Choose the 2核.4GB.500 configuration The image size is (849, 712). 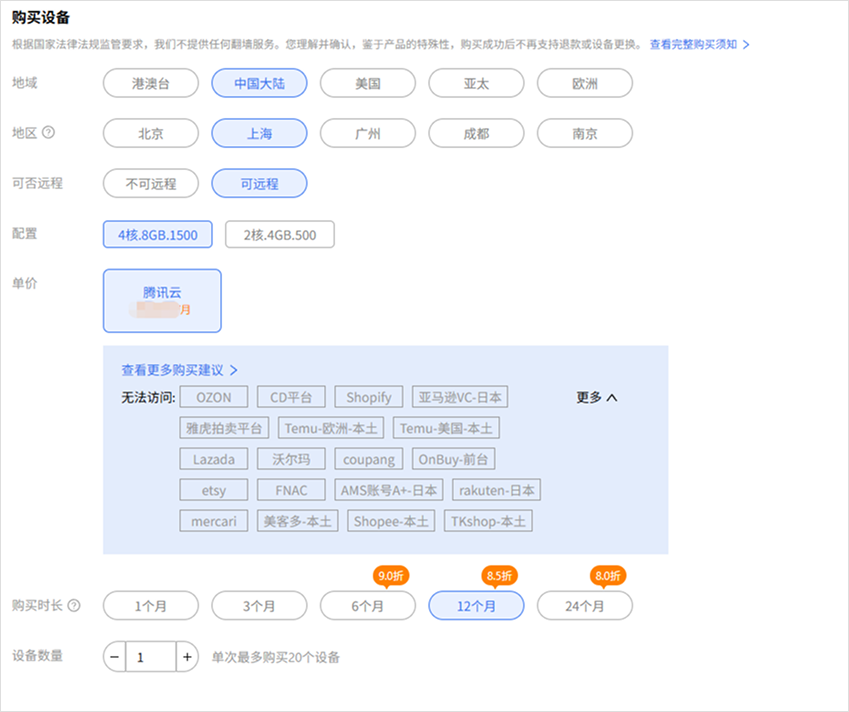click(279, 235)
